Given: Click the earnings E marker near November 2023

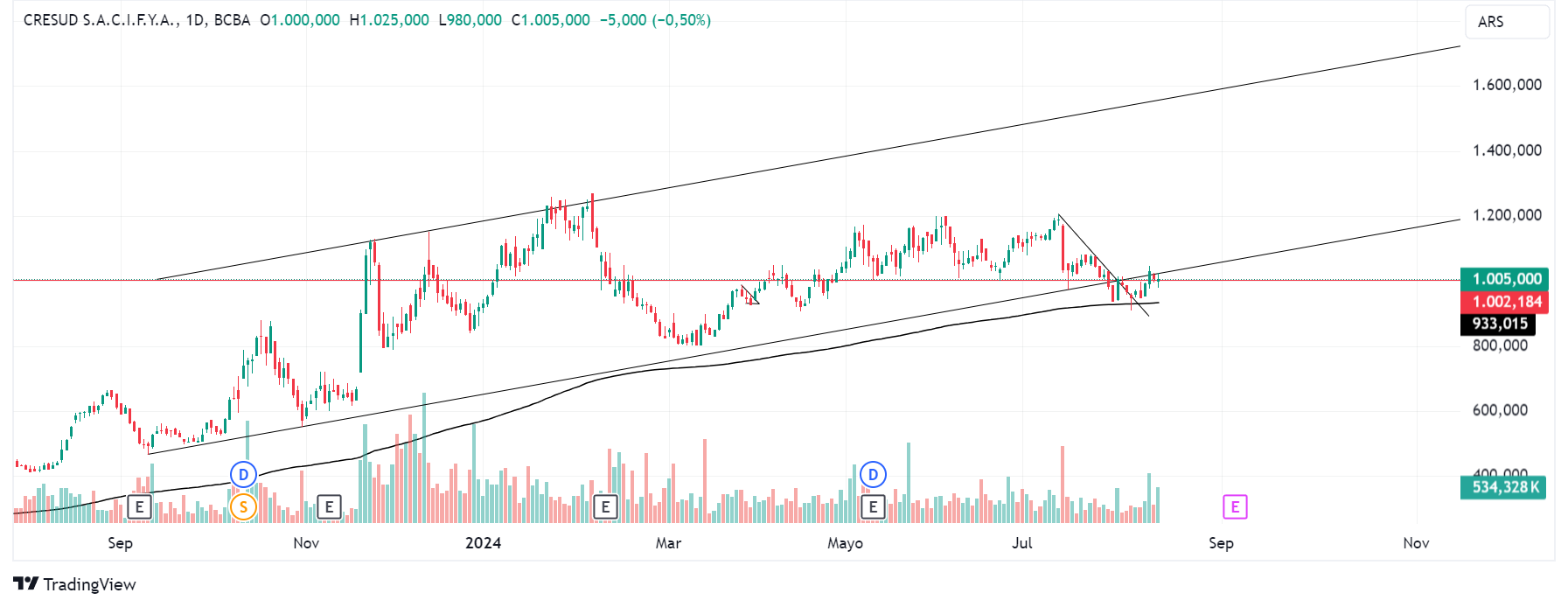Looking at the screenshot, I should [x=329, y=506].
